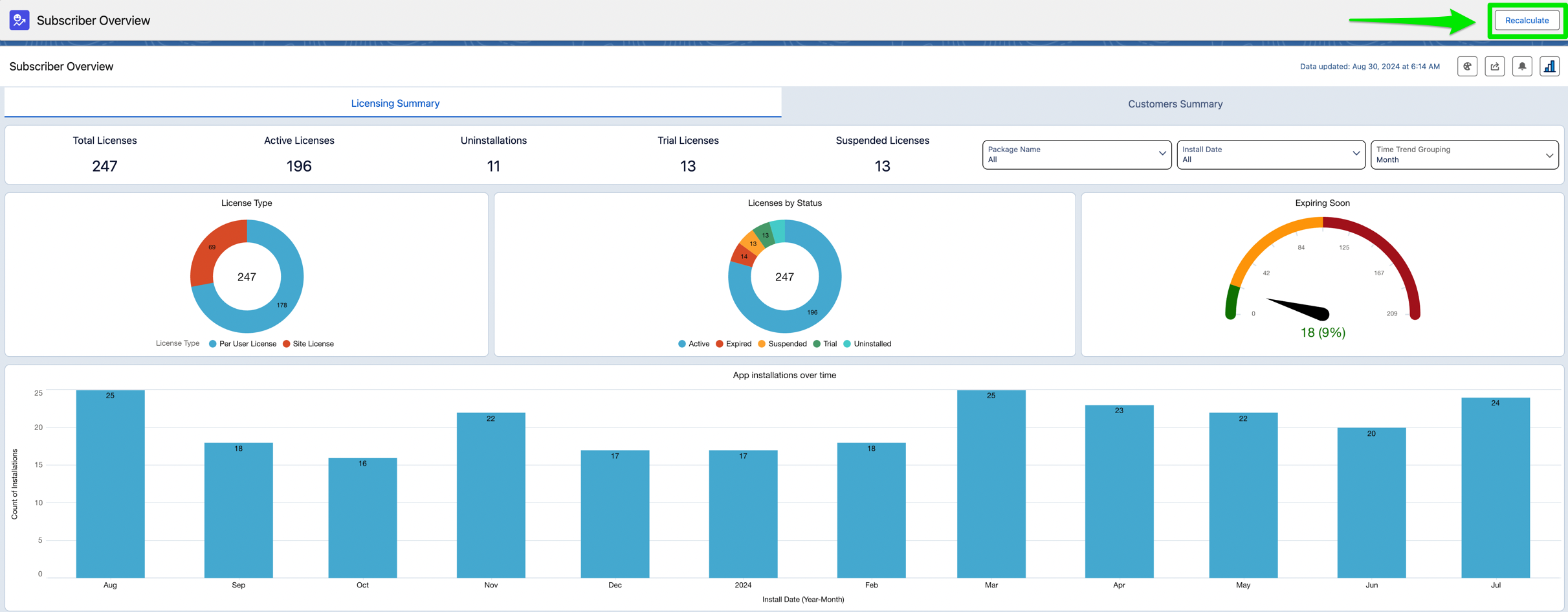Click the orange Suspended slice labeled 13
Screen dimensions: 1568x612
(x=753, y=244)
